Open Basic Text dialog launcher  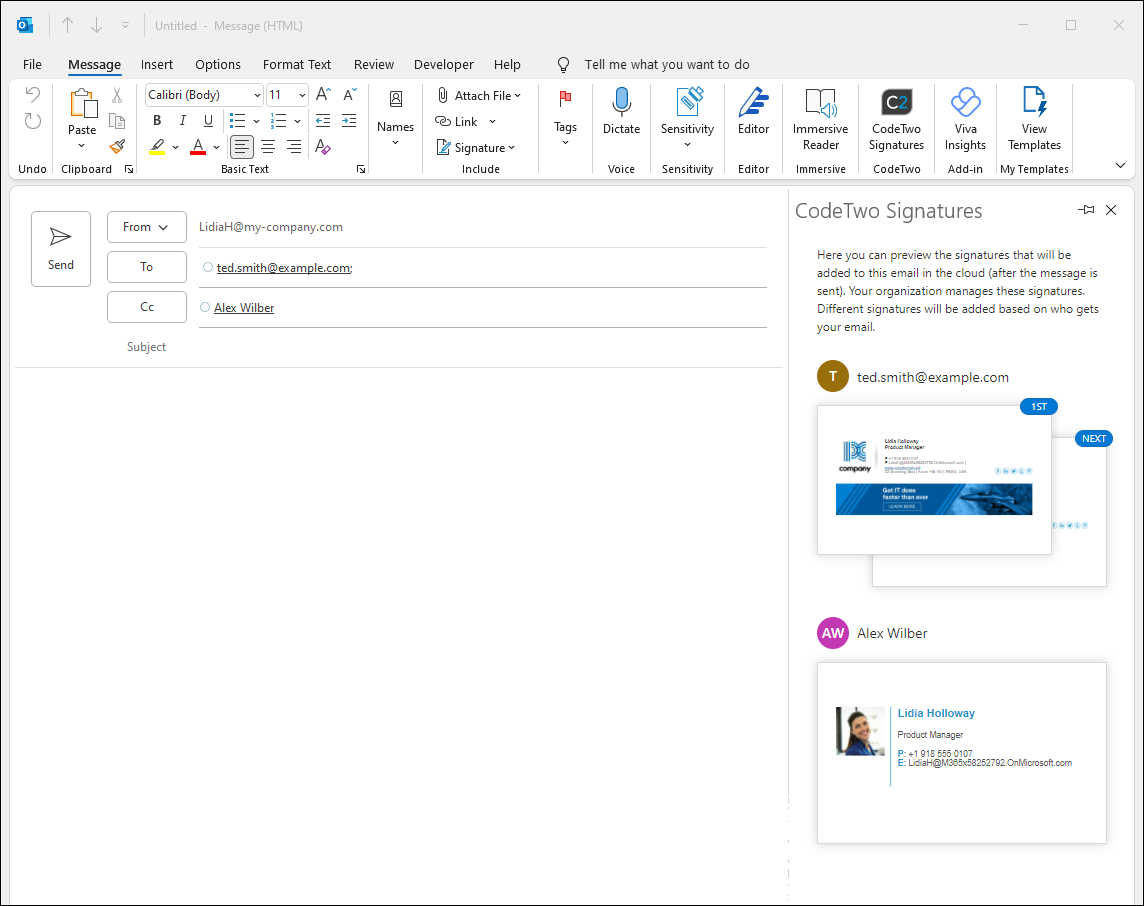[360, 169]
